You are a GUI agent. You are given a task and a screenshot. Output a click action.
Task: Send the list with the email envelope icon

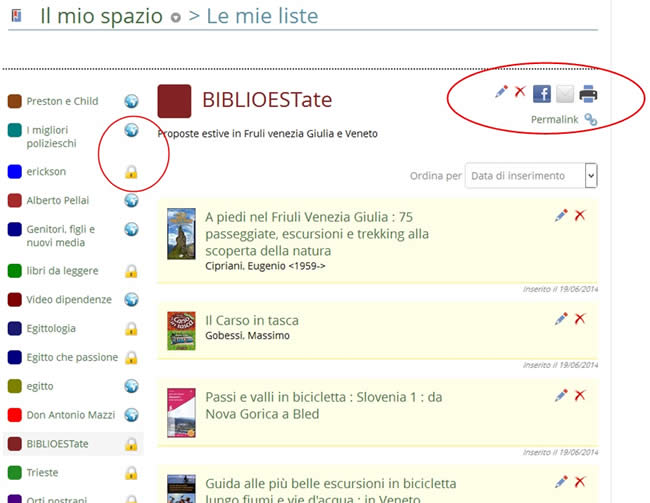pos(565,94)
